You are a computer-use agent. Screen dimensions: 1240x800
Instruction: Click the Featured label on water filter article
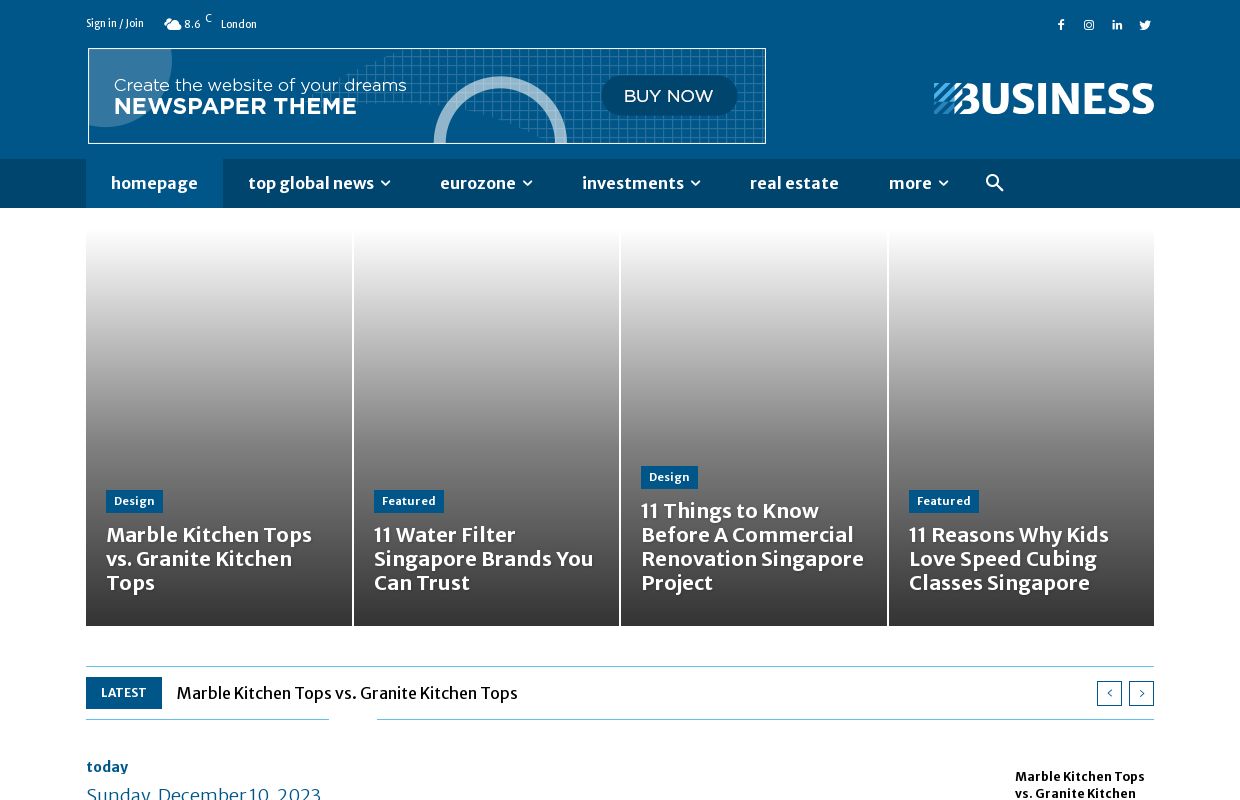pos(408,501)
